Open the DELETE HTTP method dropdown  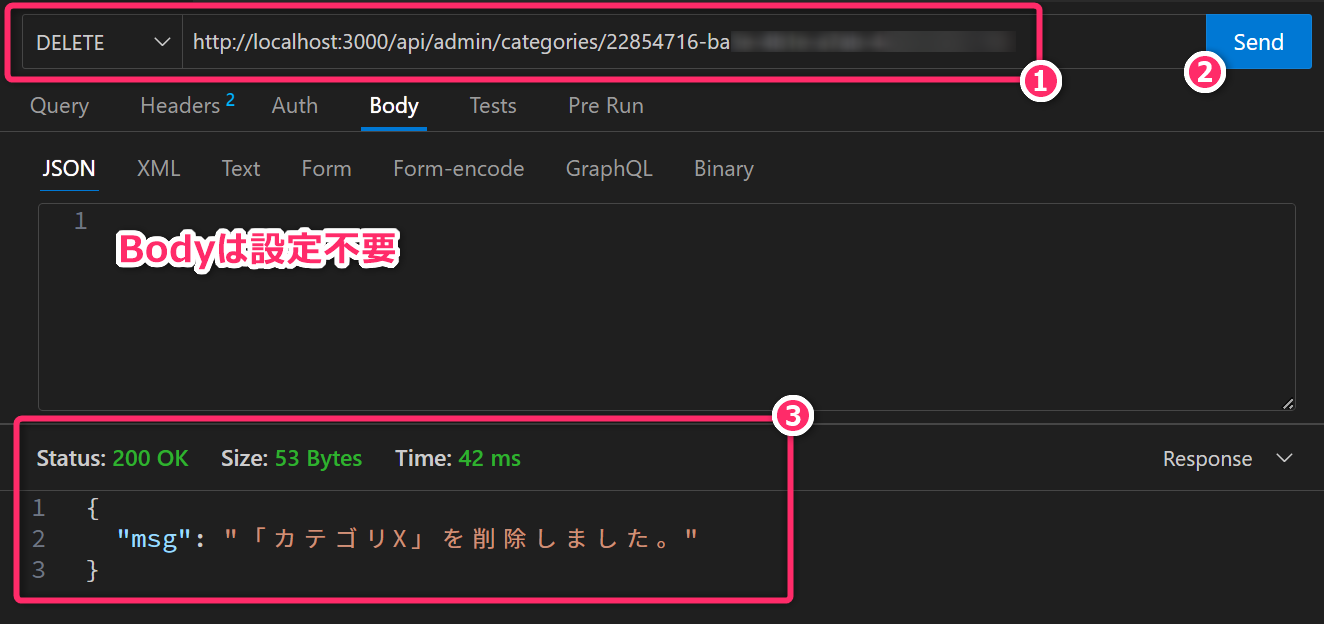pos(102,43)
